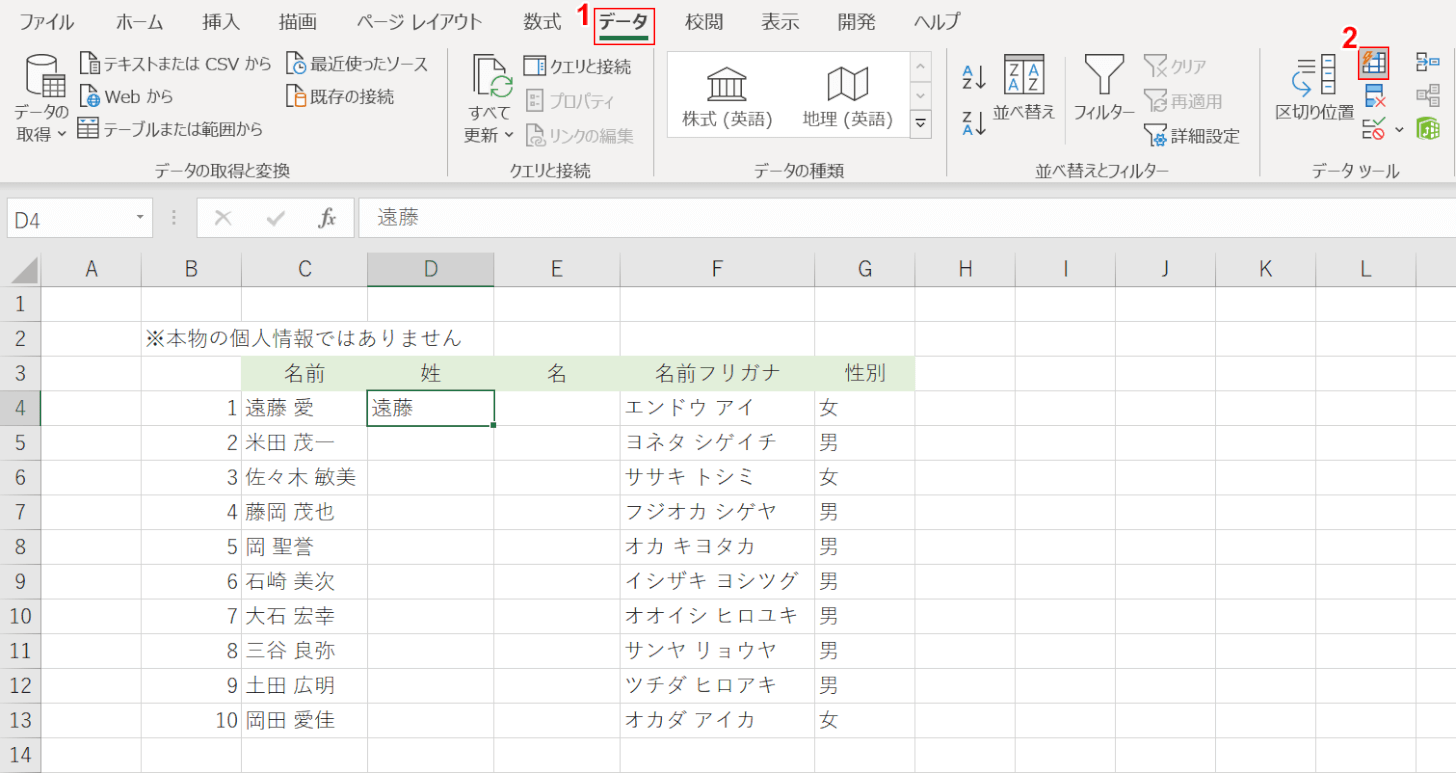Screen dimensions: 1456x773
Task: Open the data validation dropdown arrow
Action: point(1399,129)
